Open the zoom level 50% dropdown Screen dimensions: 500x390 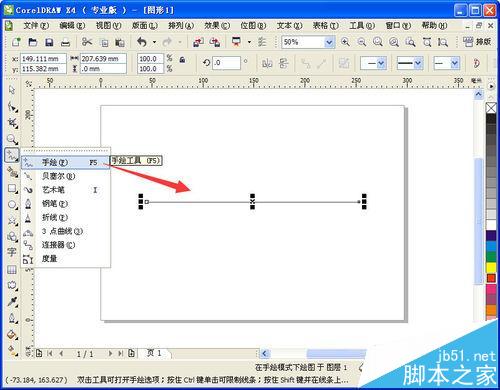click(329, 42)
